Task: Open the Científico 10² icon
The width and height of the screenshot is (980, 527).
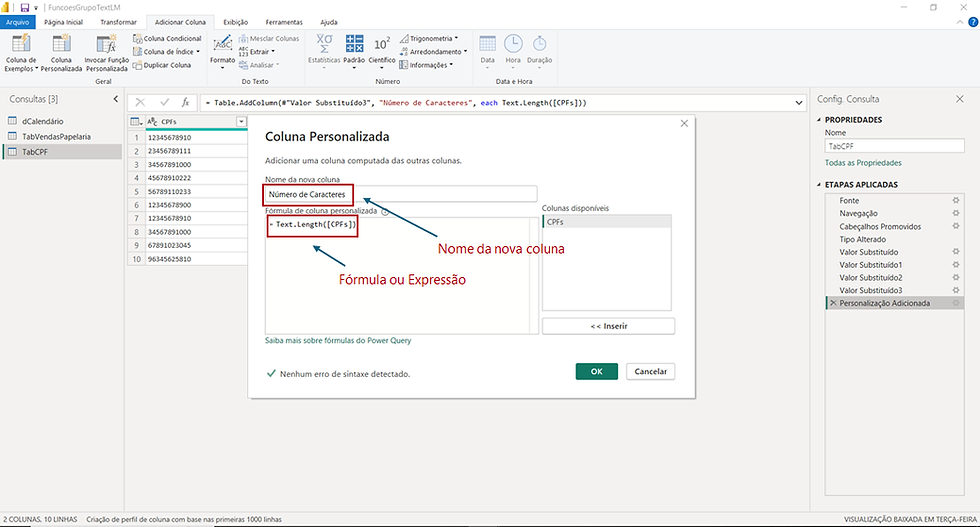Action: coord(382,44)
